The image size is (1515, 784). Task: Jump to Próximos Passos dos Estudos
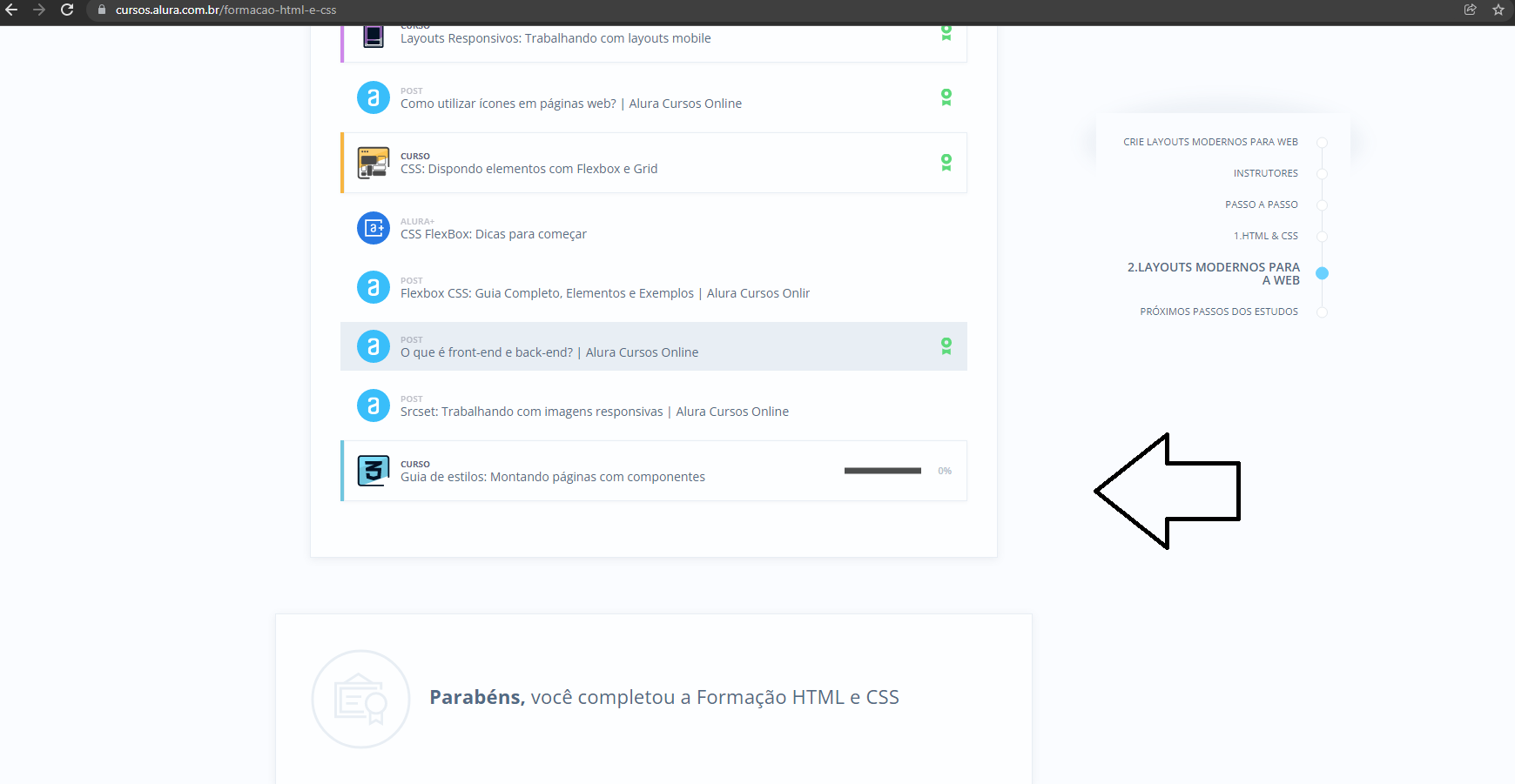click(1219, 312)
